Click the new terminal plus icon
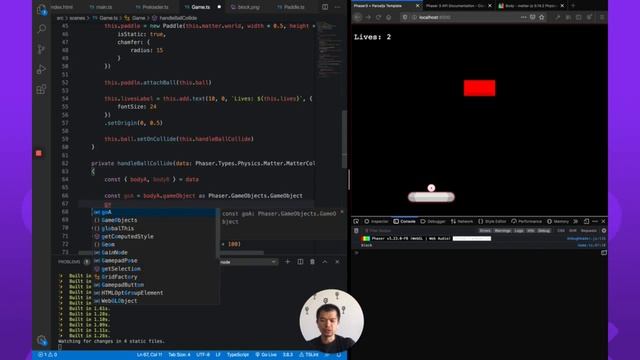 287,262
